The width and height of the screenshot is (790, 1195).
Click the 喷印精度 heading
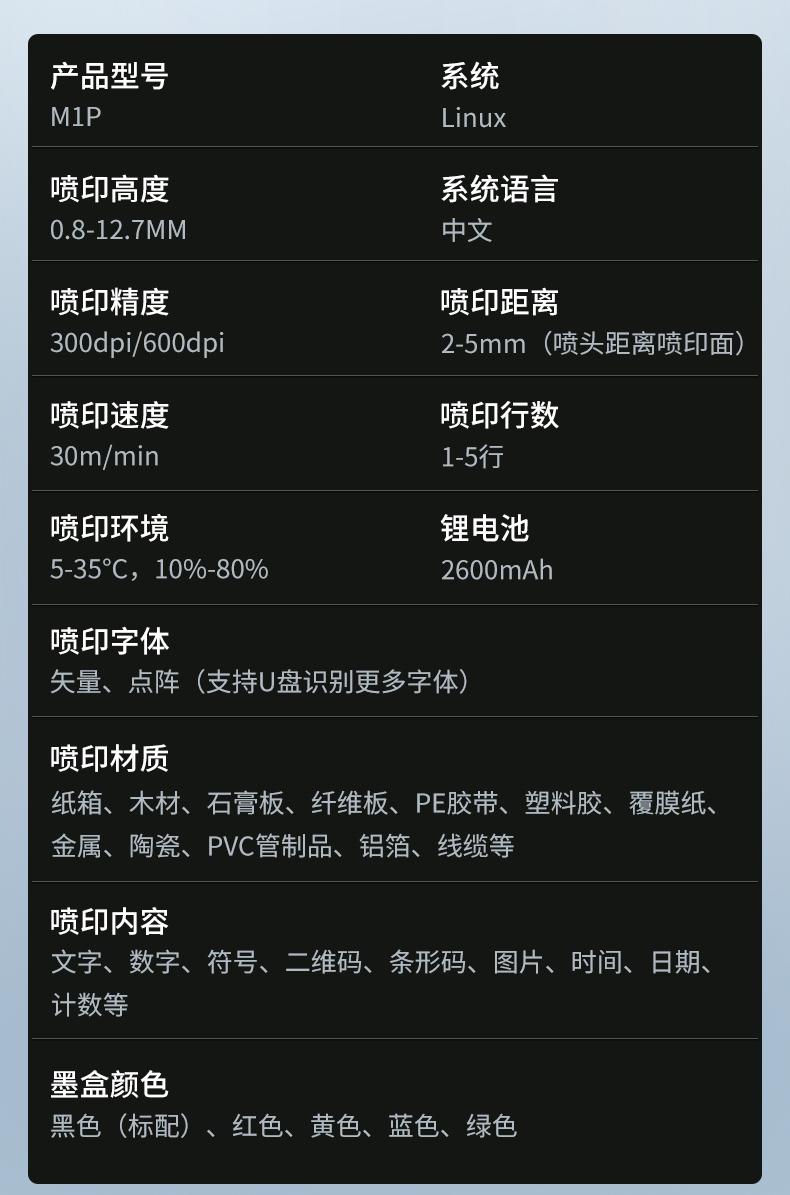tap(109, 302)
